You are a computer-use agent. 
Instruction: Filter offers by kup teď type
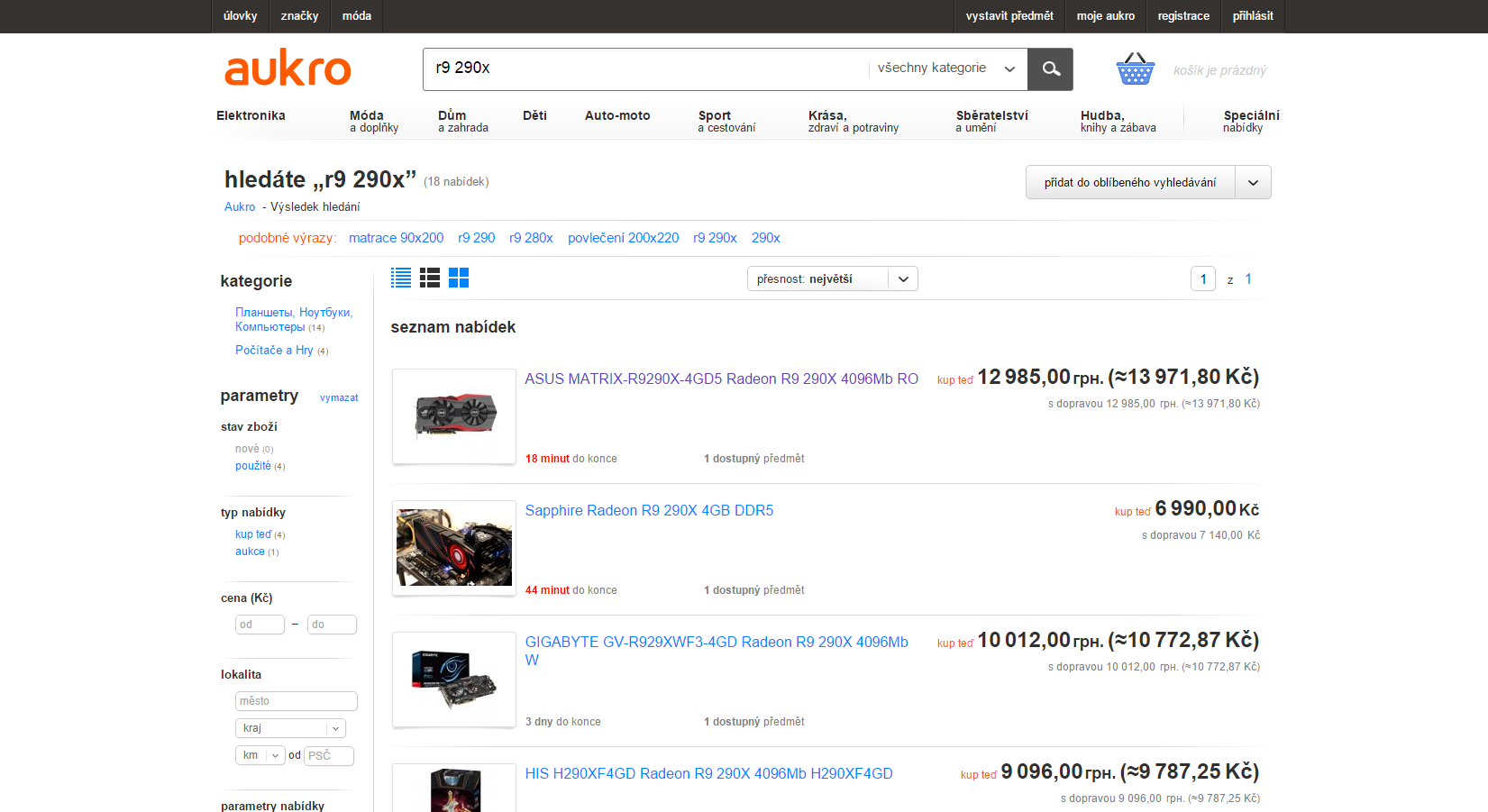[253, 534]
